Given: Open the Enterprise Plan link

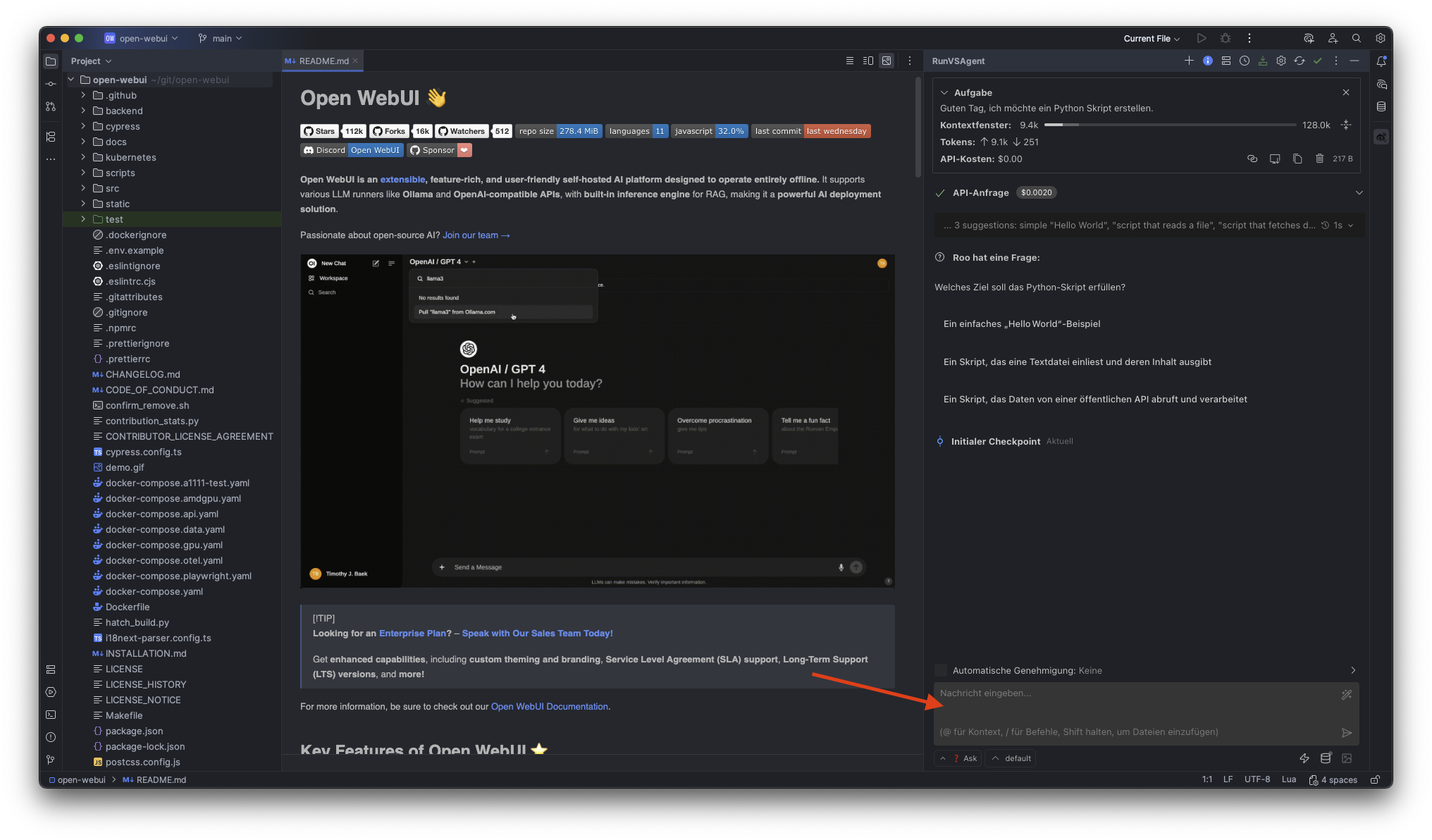Looking at the screenshot, I should coord(412,634).
